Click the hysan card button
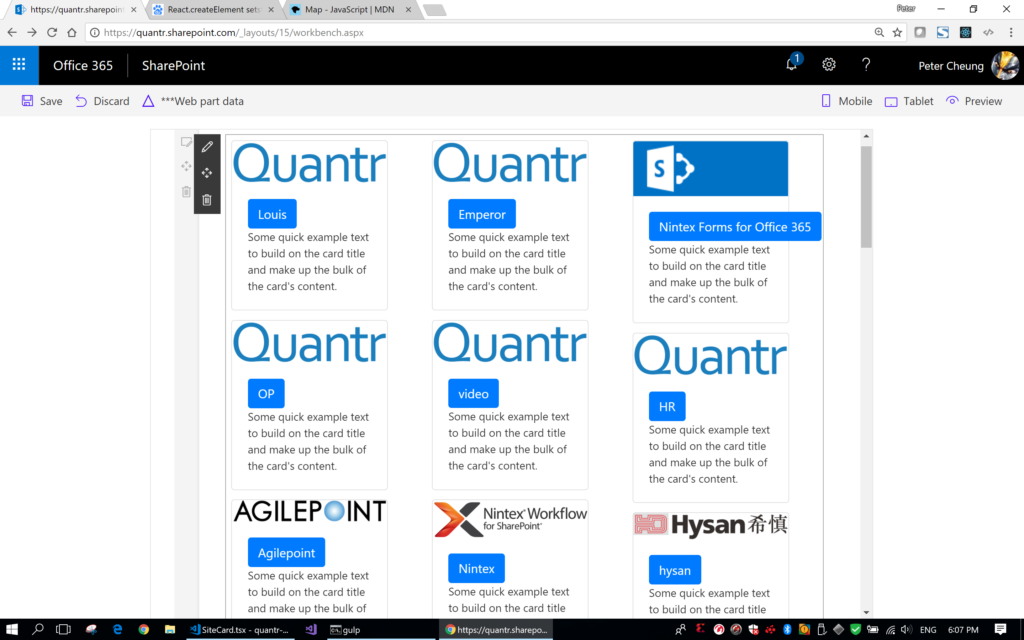 (x=675, y=570)
